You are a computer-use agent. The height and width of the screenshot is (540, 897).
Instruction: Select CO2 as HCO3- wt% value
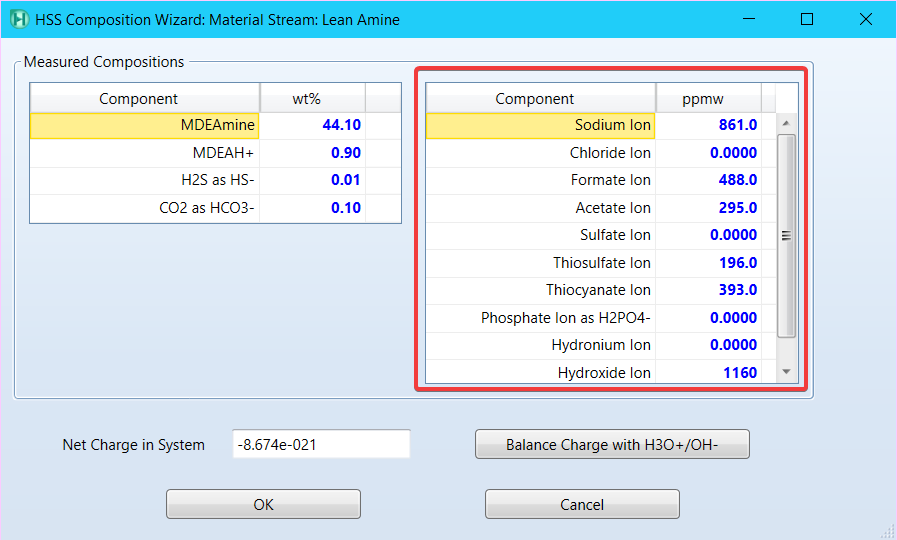pyautogui.click(x=312, y=208)
